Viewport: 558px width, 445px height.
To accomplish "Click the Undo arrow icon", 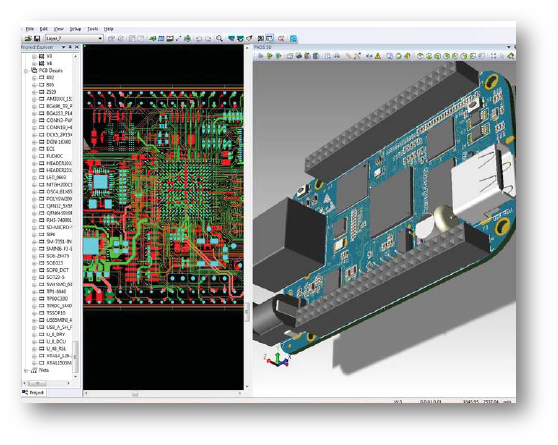I will [199, 39].
